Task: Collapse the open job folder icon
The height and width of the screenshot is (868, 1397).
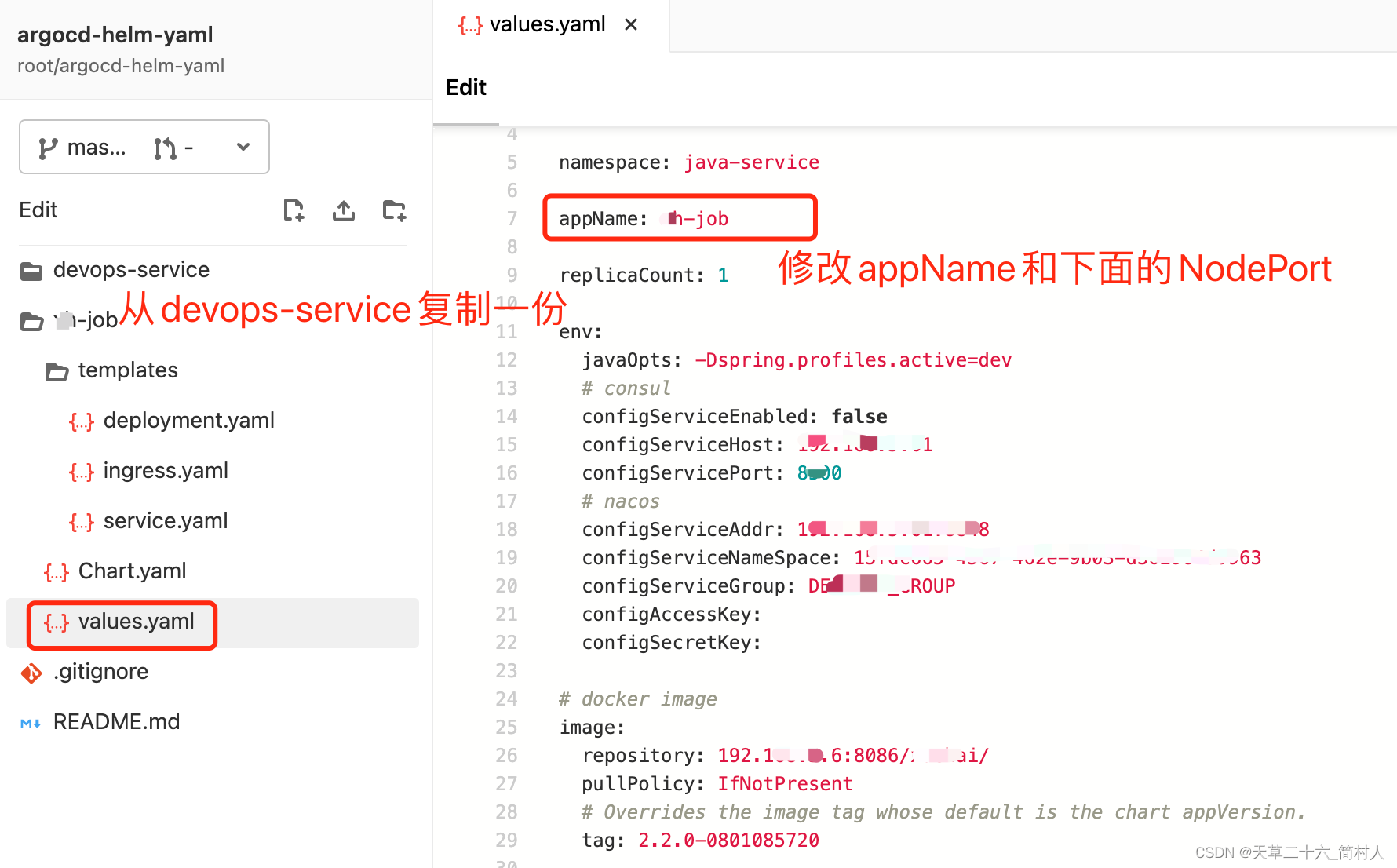Action: tap(31, 321)
